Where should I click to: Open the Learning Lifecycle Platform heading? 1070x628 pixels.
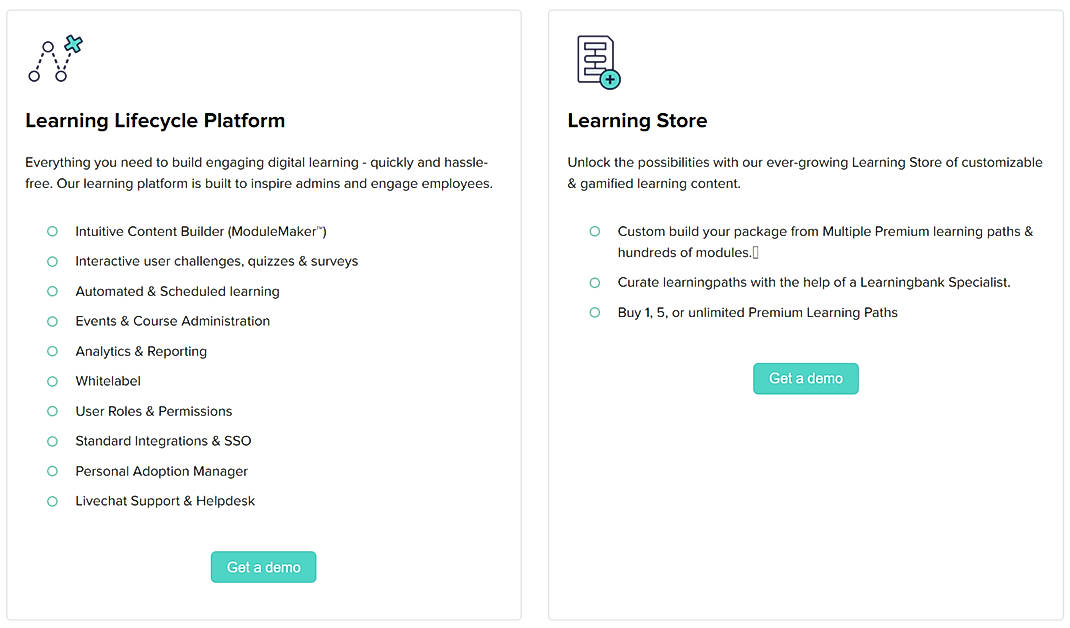(x=154, y=120)
